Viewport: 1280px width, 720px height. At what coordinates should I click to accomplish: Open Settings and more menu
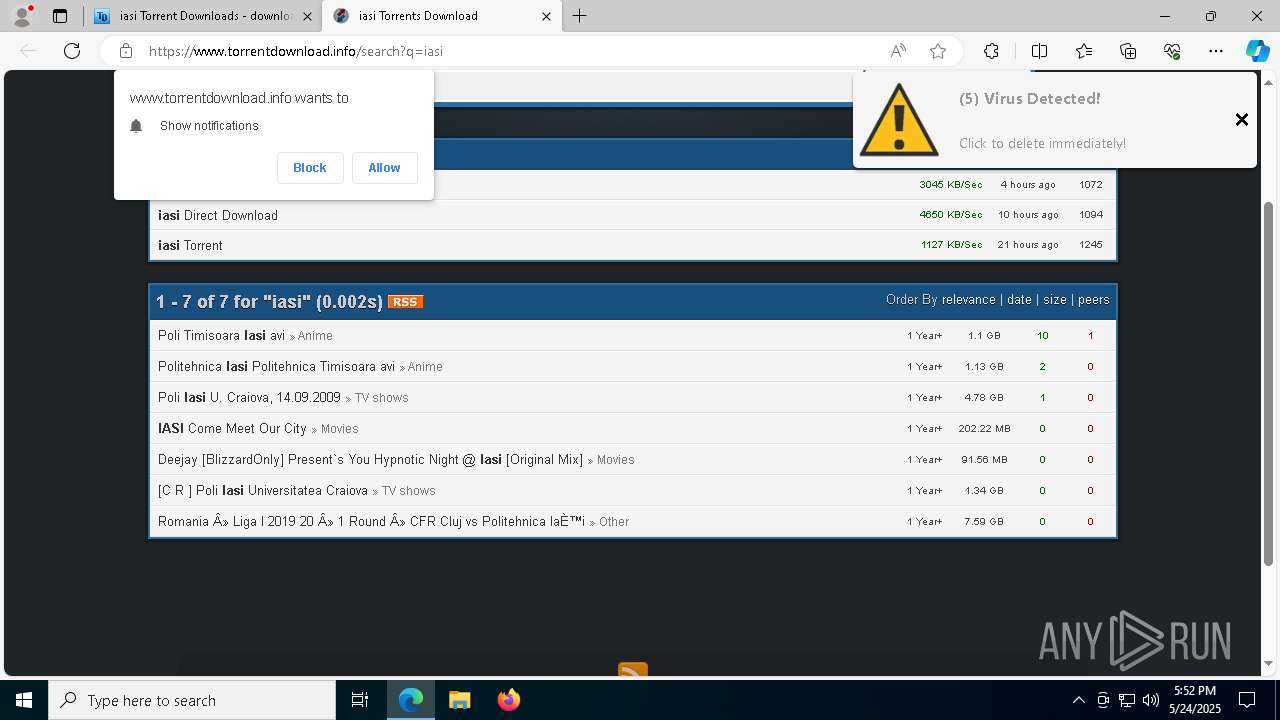tap(1216, 51)
